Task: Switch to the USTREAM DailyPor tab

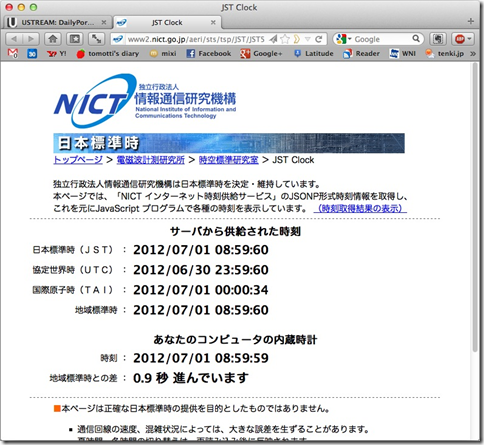Action: pyautogui.click(x=58, y=23)
